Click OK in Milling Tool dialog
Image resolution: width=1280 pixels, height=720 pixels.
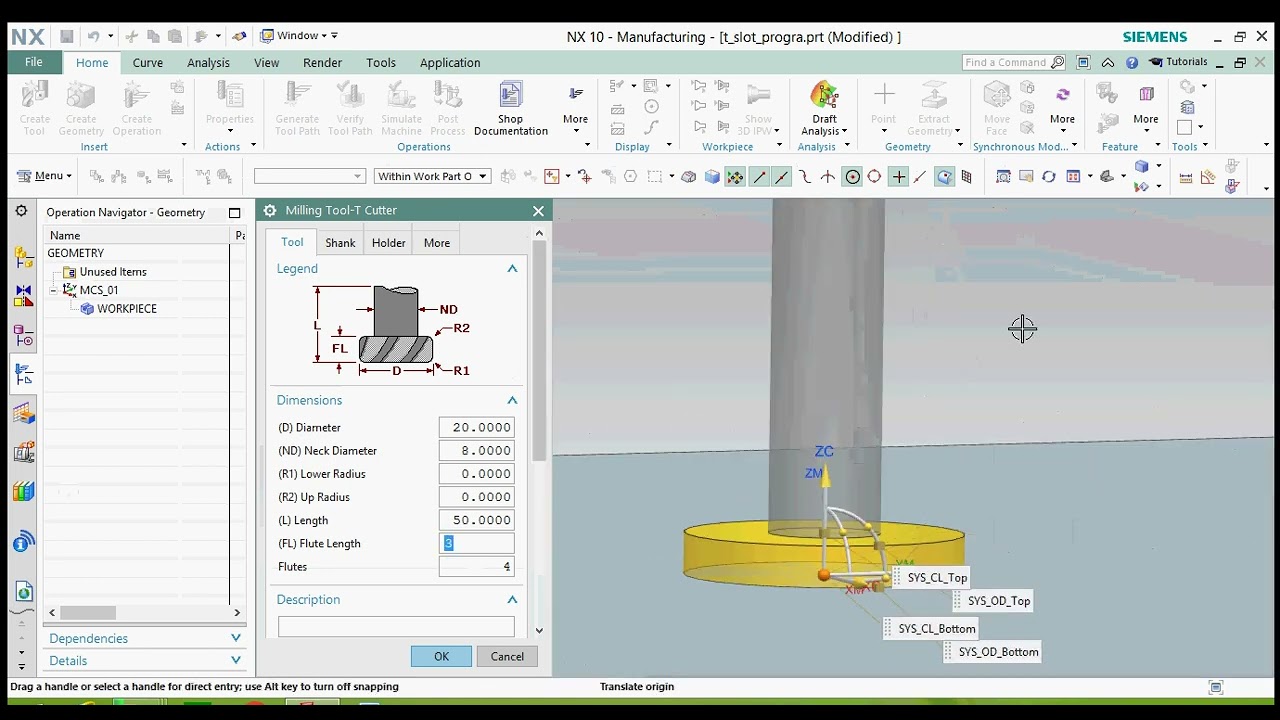pyautogui.click(x=441, y=656)
